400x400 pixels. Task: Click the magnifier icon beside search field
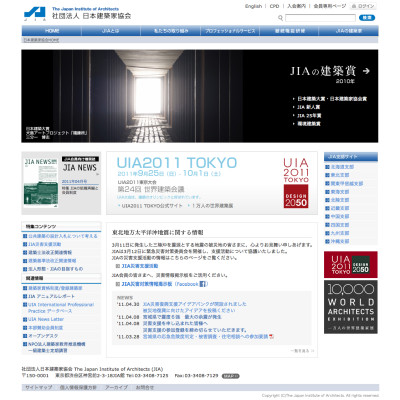pyautogui.click(x=280, y=18)
